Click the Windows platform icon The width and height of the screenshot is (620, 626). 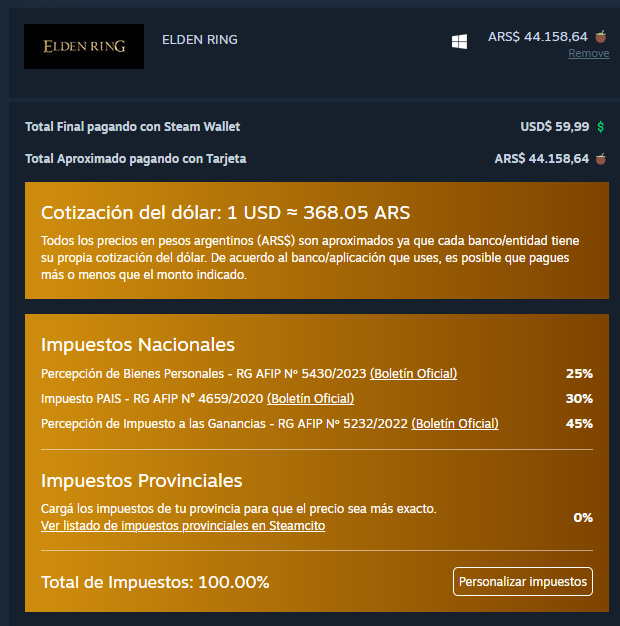click(459, 42)
